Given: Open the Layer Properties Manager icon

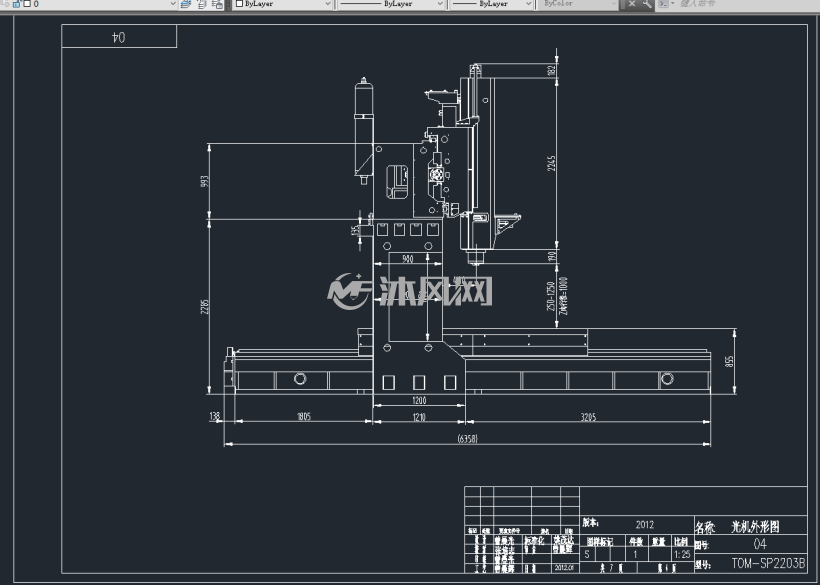Looking at the screenshot, I should click(x=186, y=4).
